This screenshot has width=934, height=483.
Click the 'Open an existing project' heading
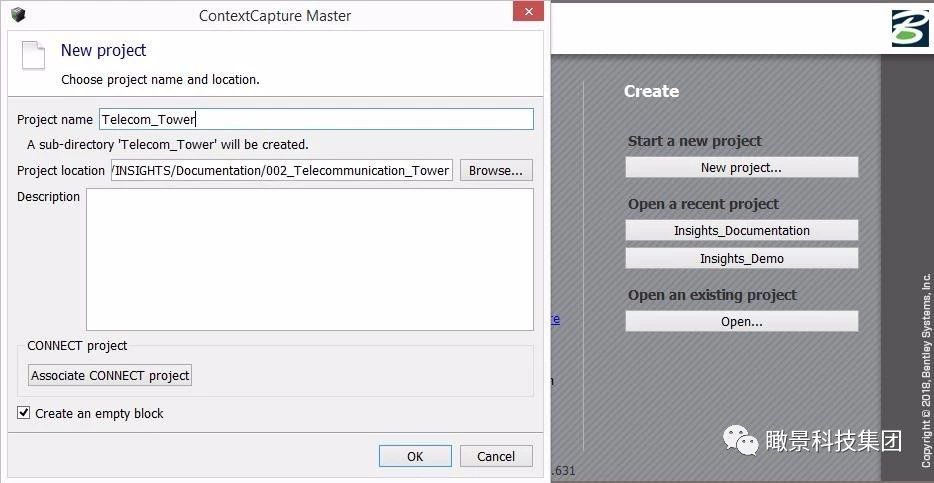click(712, 295)
